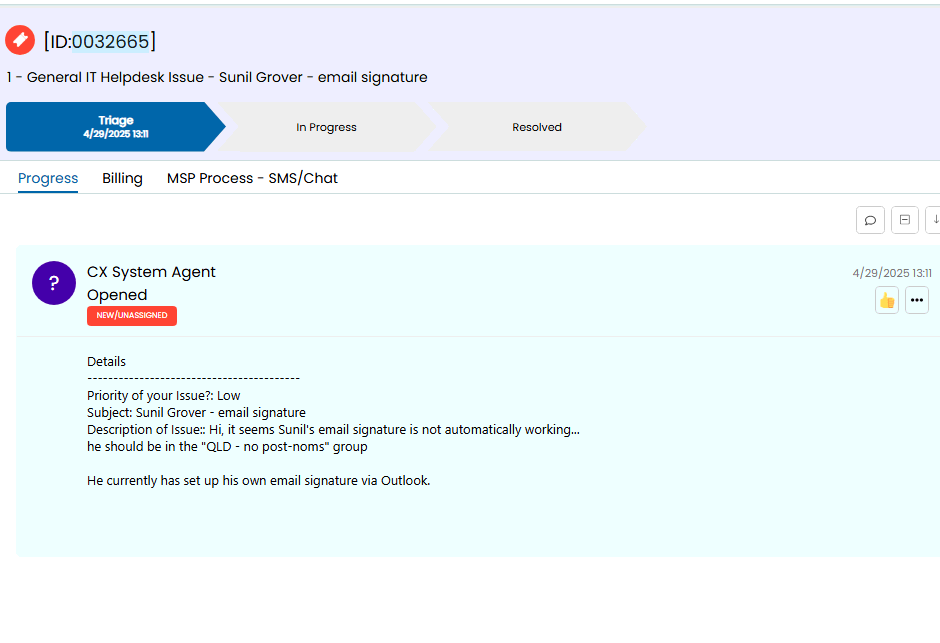Click the entry timestamp 4/29/2025 13:11
The image size is (940, 643).
(x=892, y=273)
